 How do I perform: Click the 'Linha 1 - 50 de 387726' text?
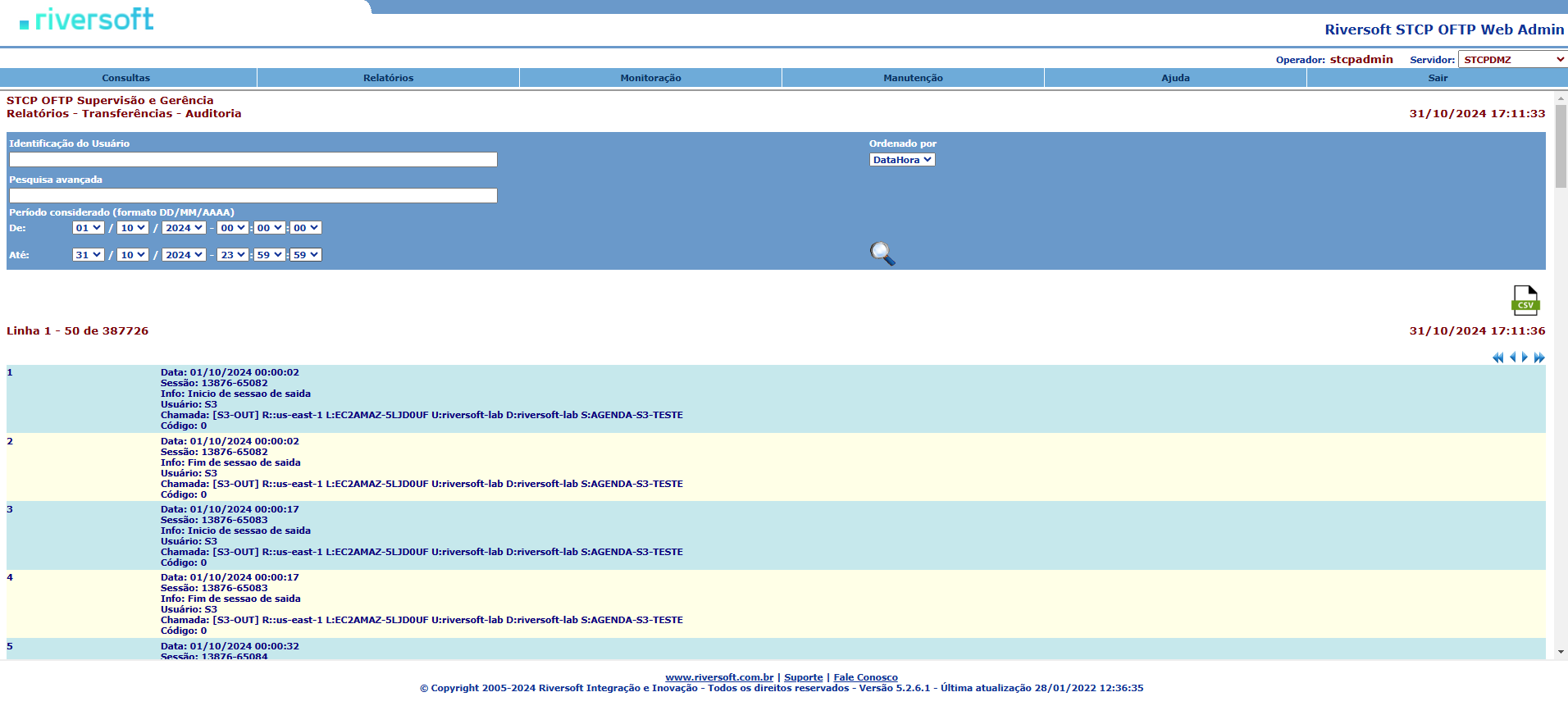(78, 331)
